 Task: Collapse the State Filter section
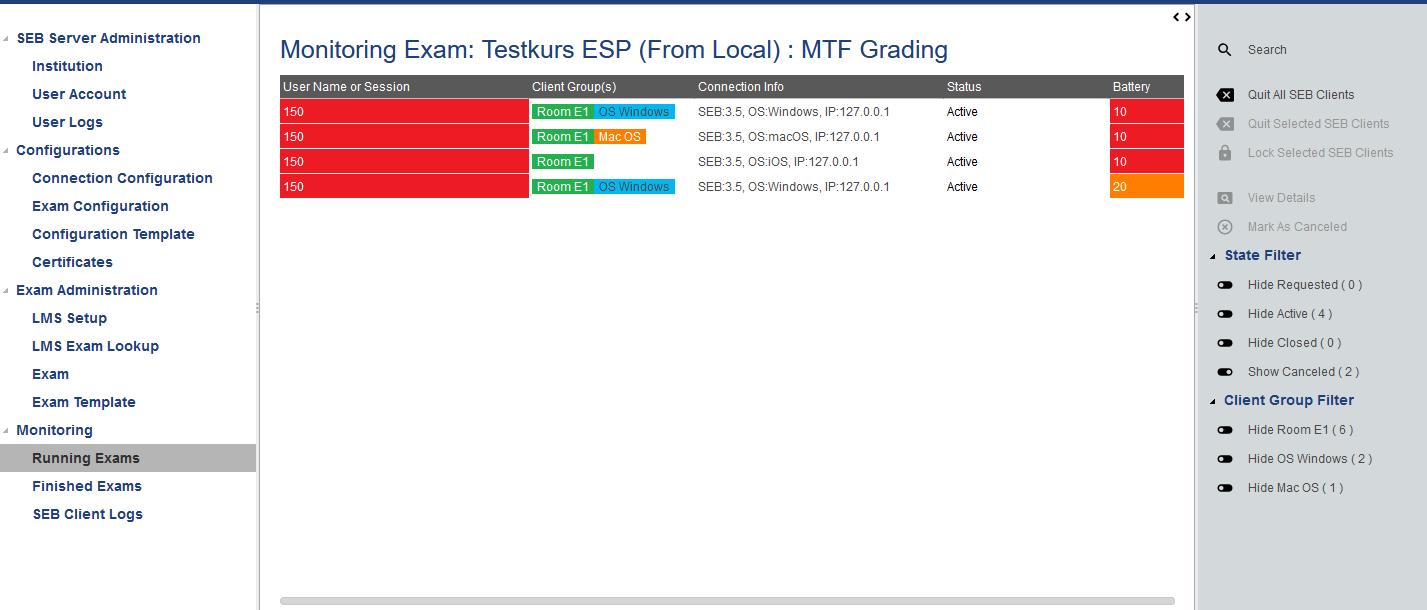pos(1213,256)
